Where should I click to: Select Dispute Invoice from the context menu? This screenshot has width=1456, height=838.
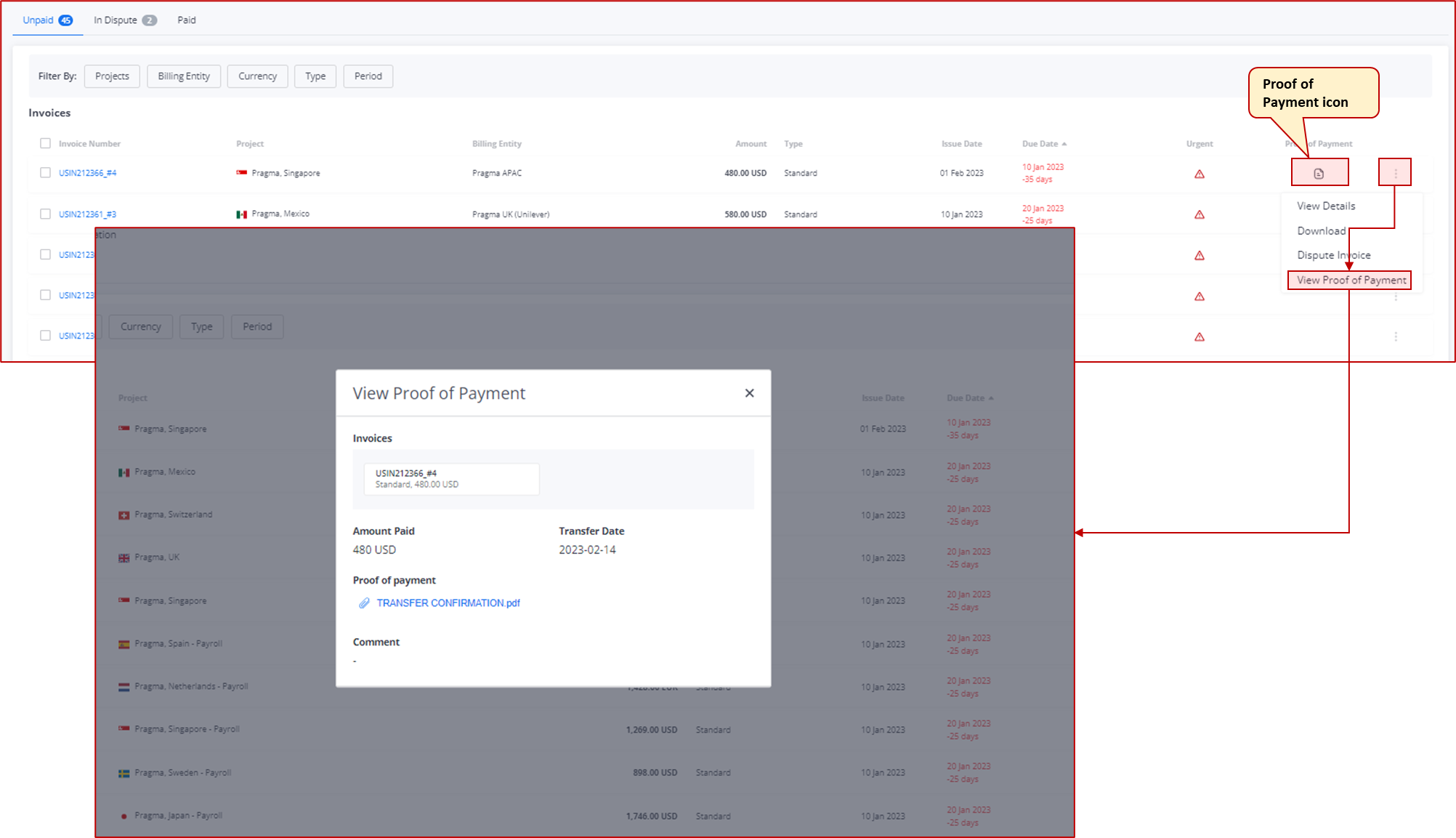pos(1333,254)
